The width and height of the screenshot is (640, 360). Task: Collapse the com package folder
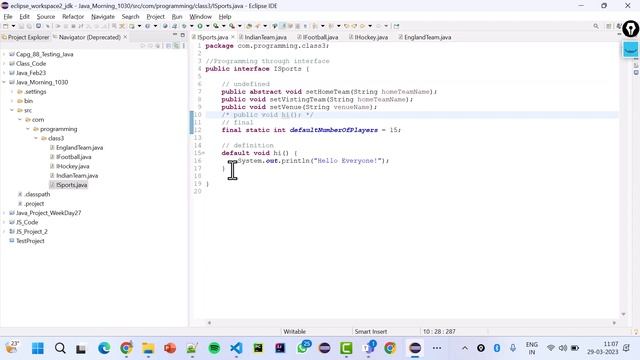coord(20,120)
